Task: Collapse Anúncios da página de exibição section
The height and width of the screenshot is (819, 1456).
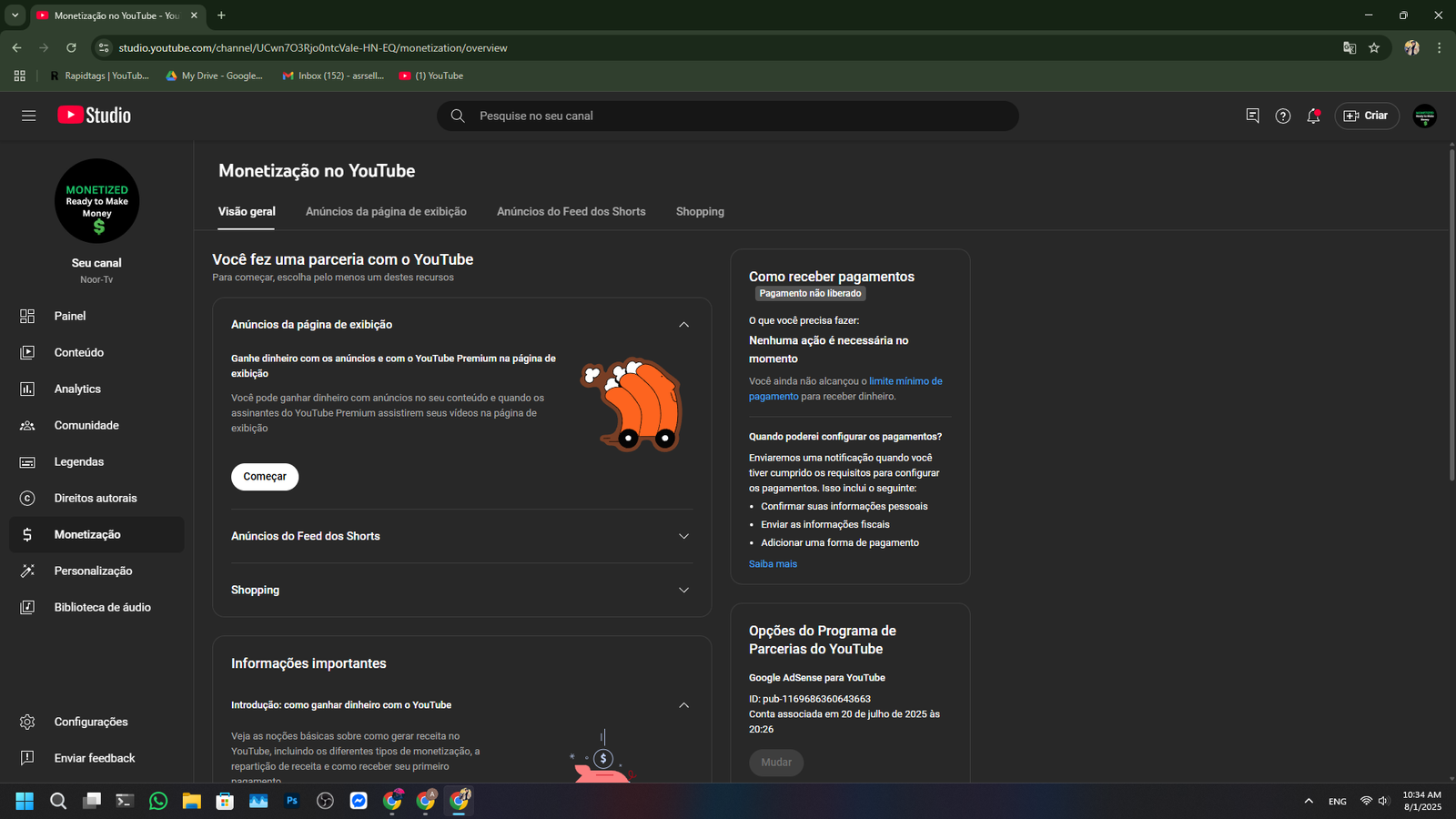Action: tap(683, 325)
